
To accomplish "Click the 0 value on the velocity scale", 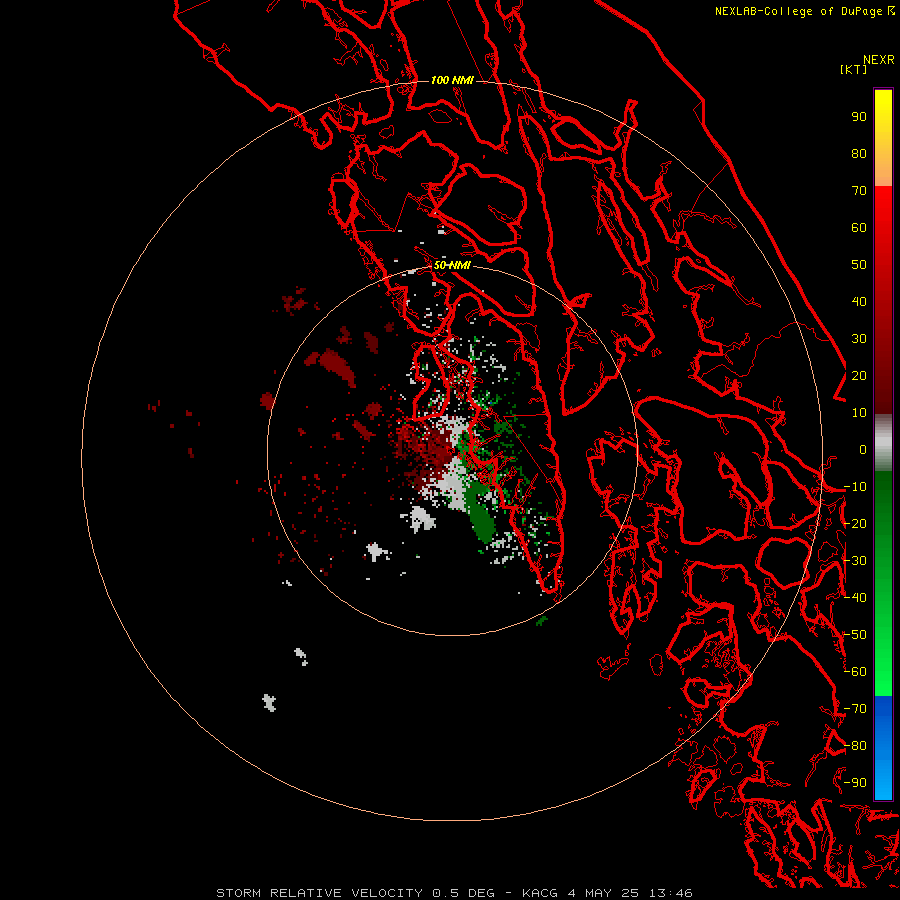I will [x=863, y=450].
